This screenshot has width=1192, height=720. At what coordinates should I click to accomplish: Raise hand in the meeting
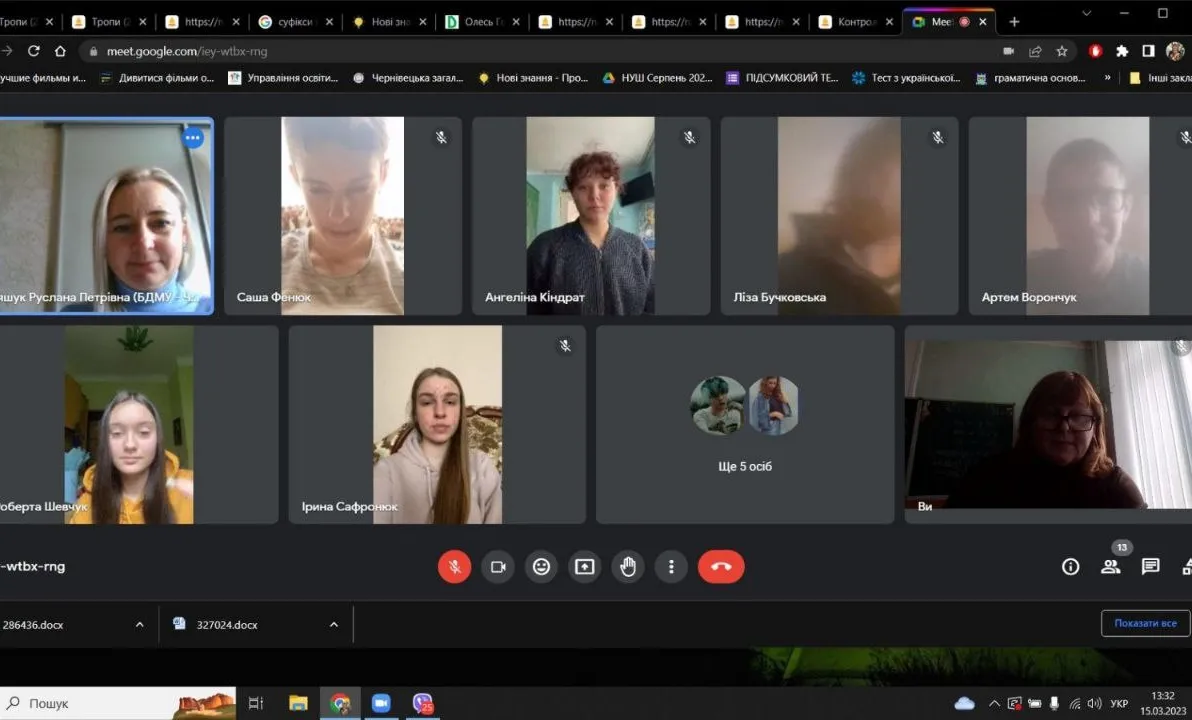[x=628, y=567]
